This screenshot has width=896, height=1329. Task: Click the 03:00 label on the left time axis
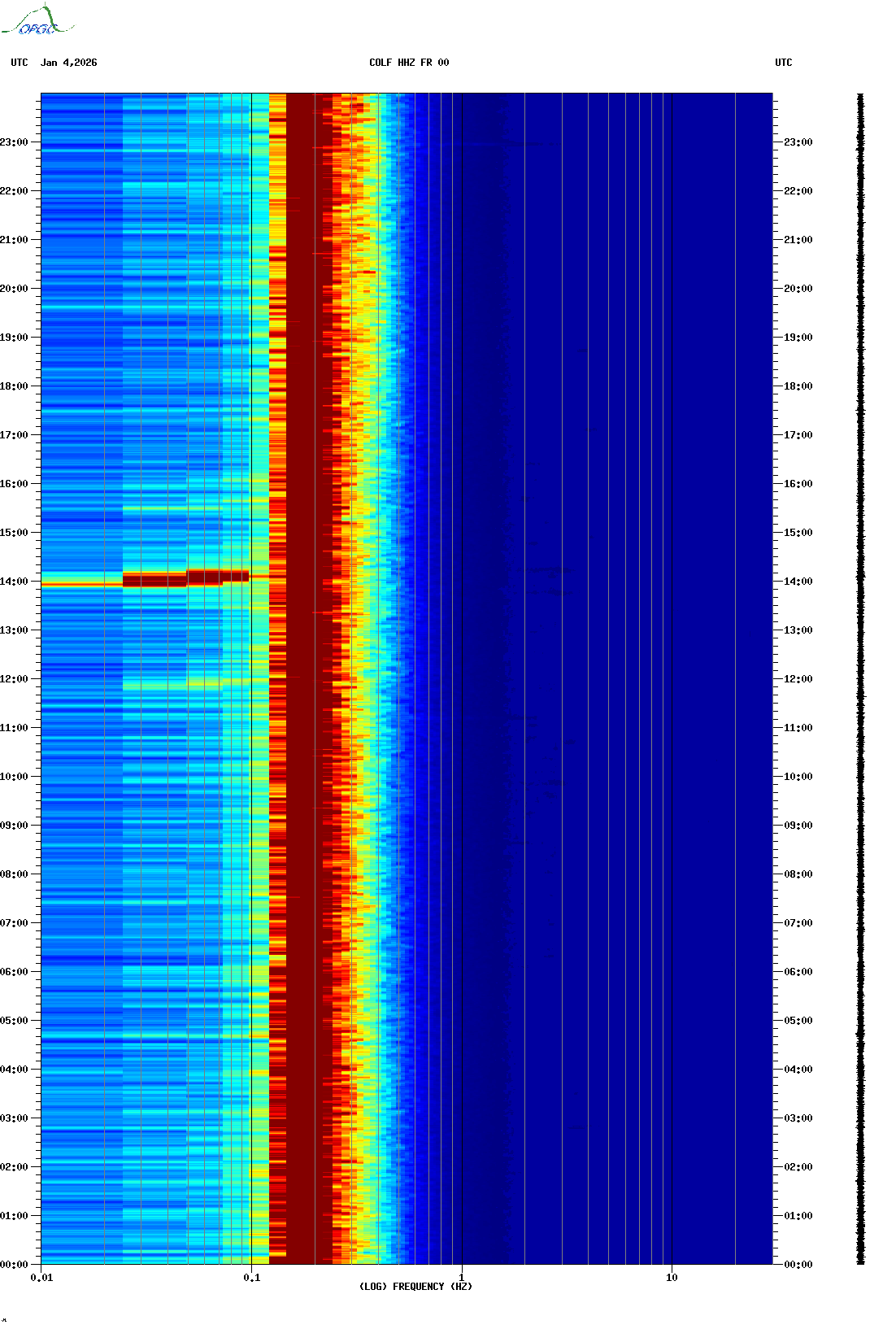[x=14, y=1118]
